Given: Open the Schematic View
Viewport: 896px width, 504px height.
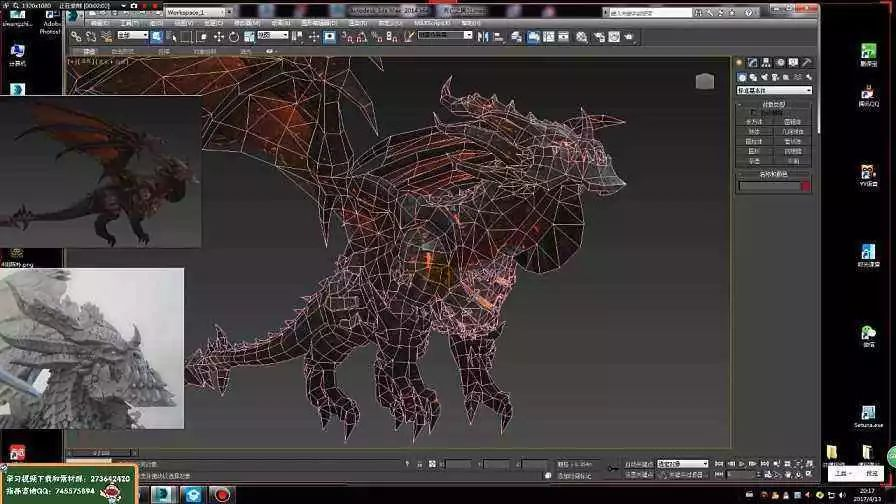Looking at the screenshot, I should pos(563,37).
